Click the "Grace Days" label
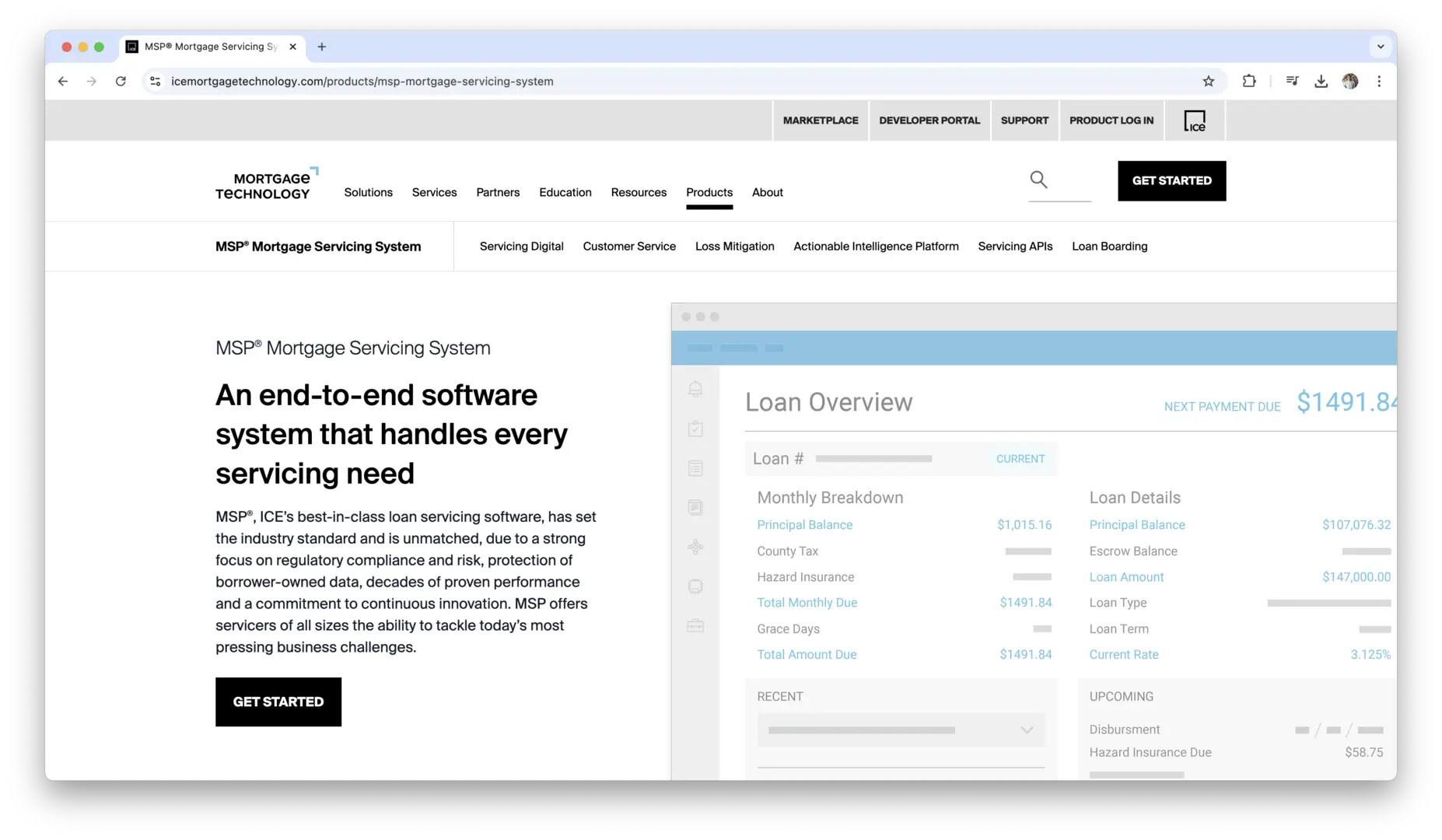This screenshot has width=1442, height=840. click(x=789, y=628)
